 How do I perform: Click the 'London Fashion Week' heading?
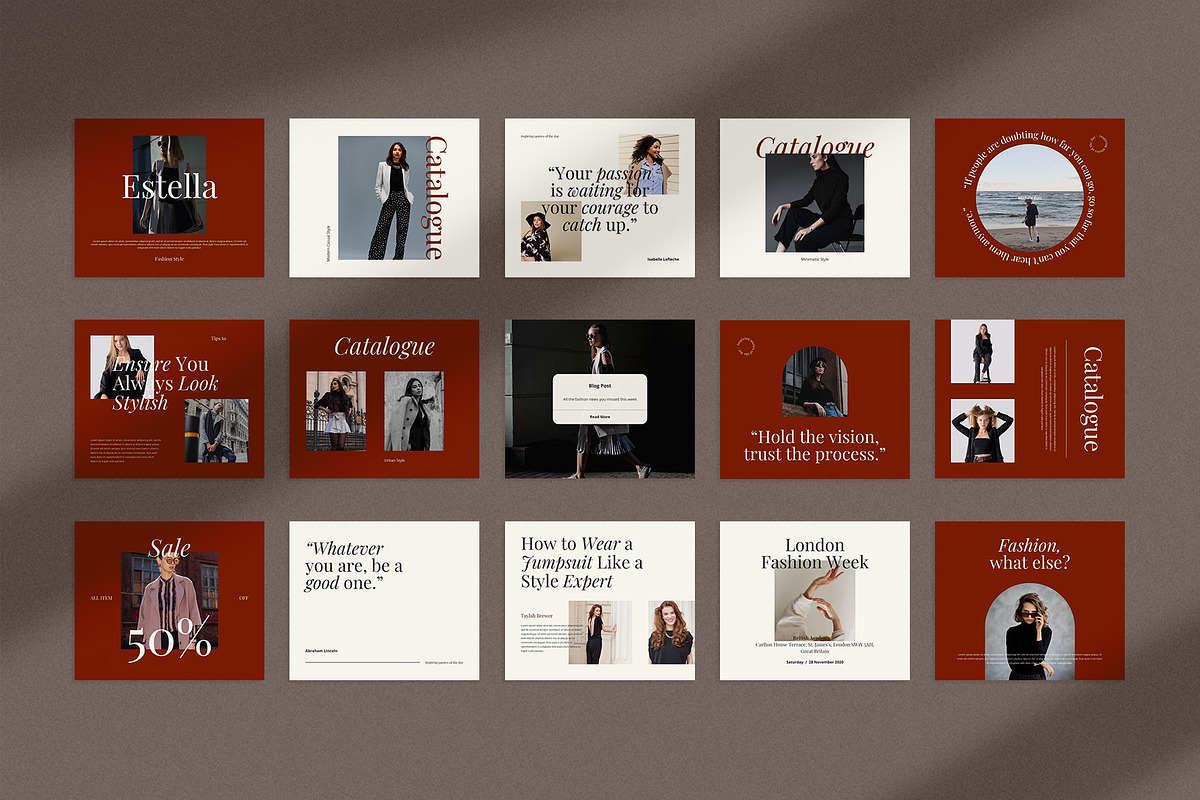(814, 554)
